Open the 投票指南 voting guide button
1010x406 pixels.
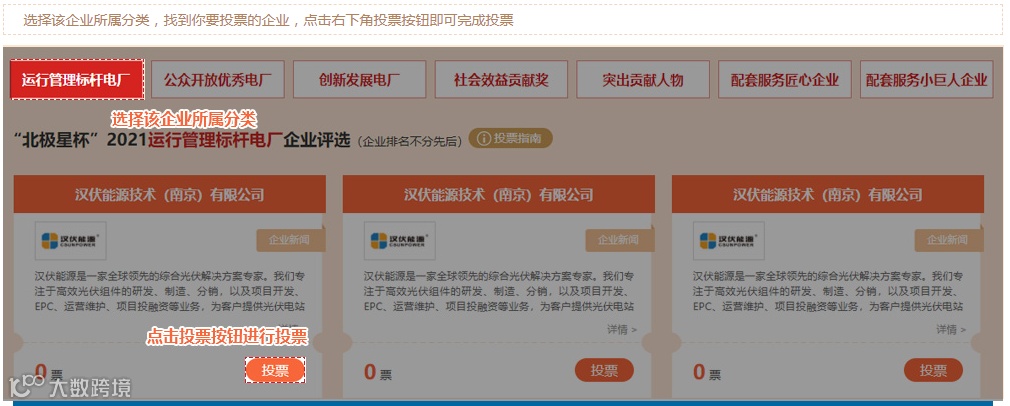(x=510, y=138)
